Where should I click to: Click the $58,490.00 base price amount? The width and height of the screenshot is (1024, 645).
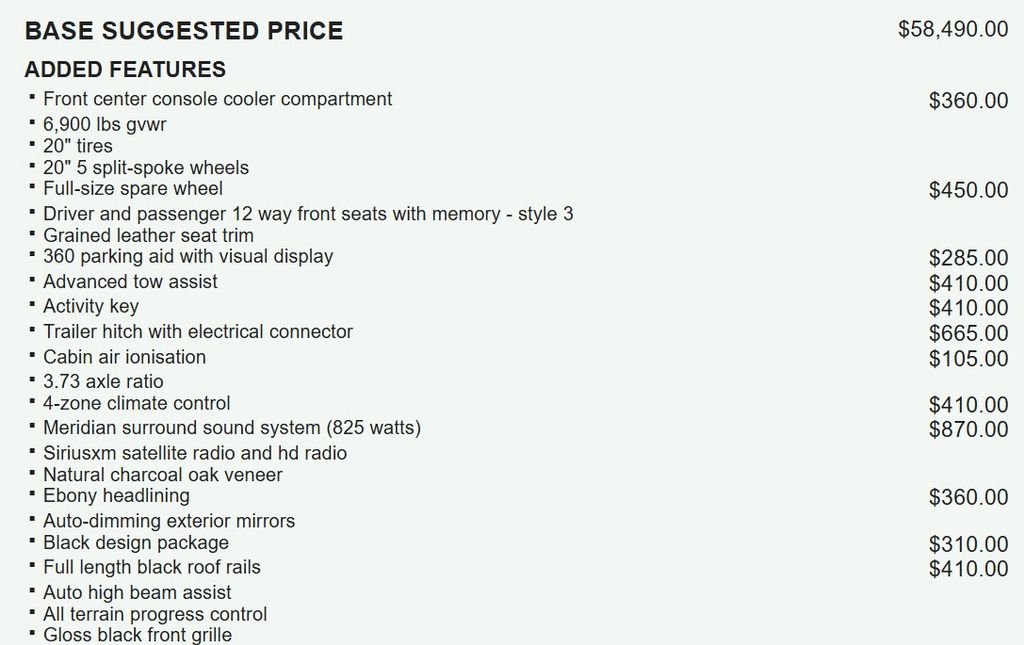[x=952, y=29]
